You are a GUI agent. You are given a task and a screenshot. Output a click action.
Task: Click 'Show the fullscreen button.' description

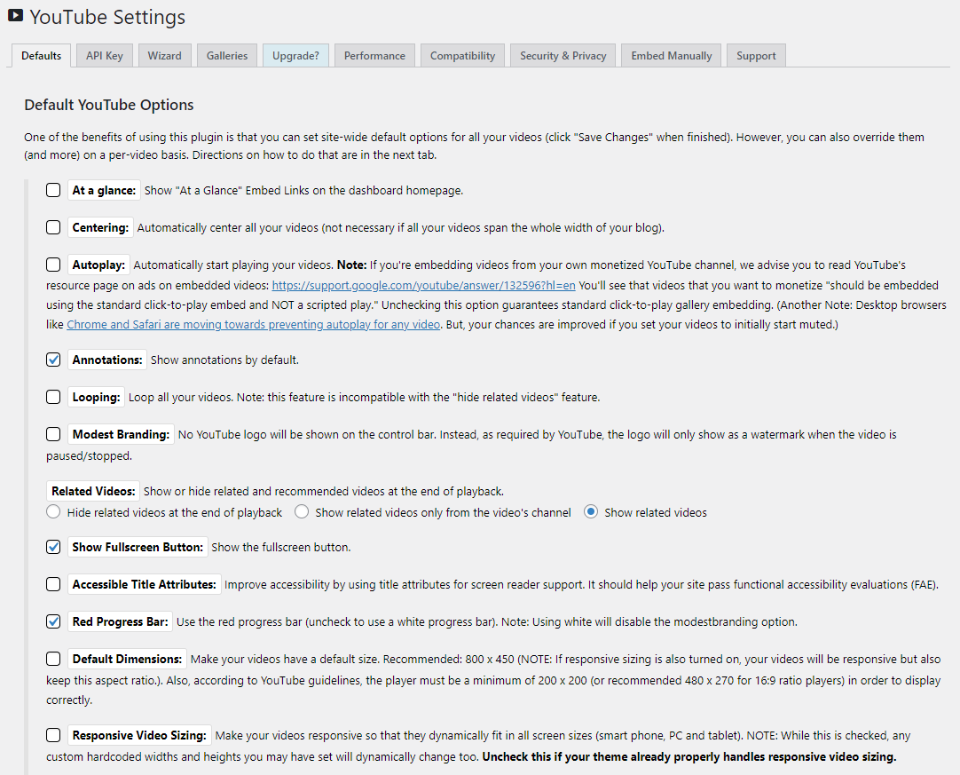tap(281, 547)
